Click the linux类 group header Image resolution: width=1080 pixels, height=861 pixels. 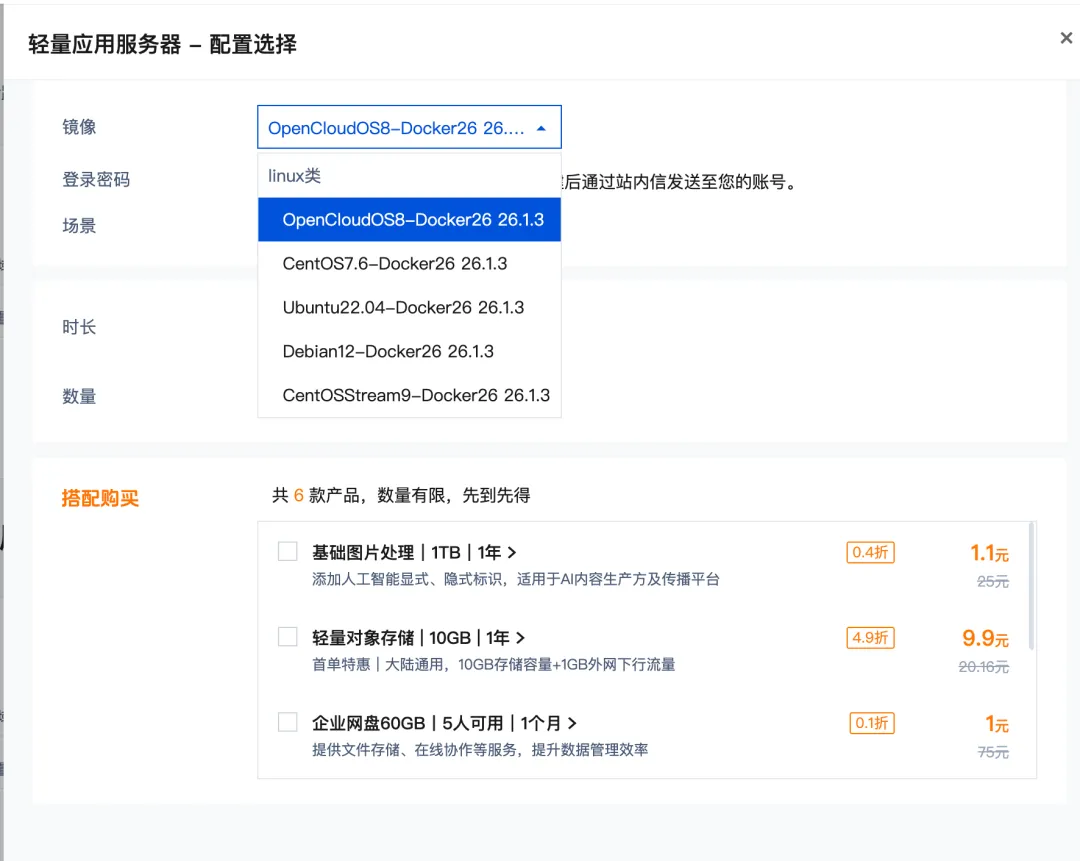(x=294, y=176)
